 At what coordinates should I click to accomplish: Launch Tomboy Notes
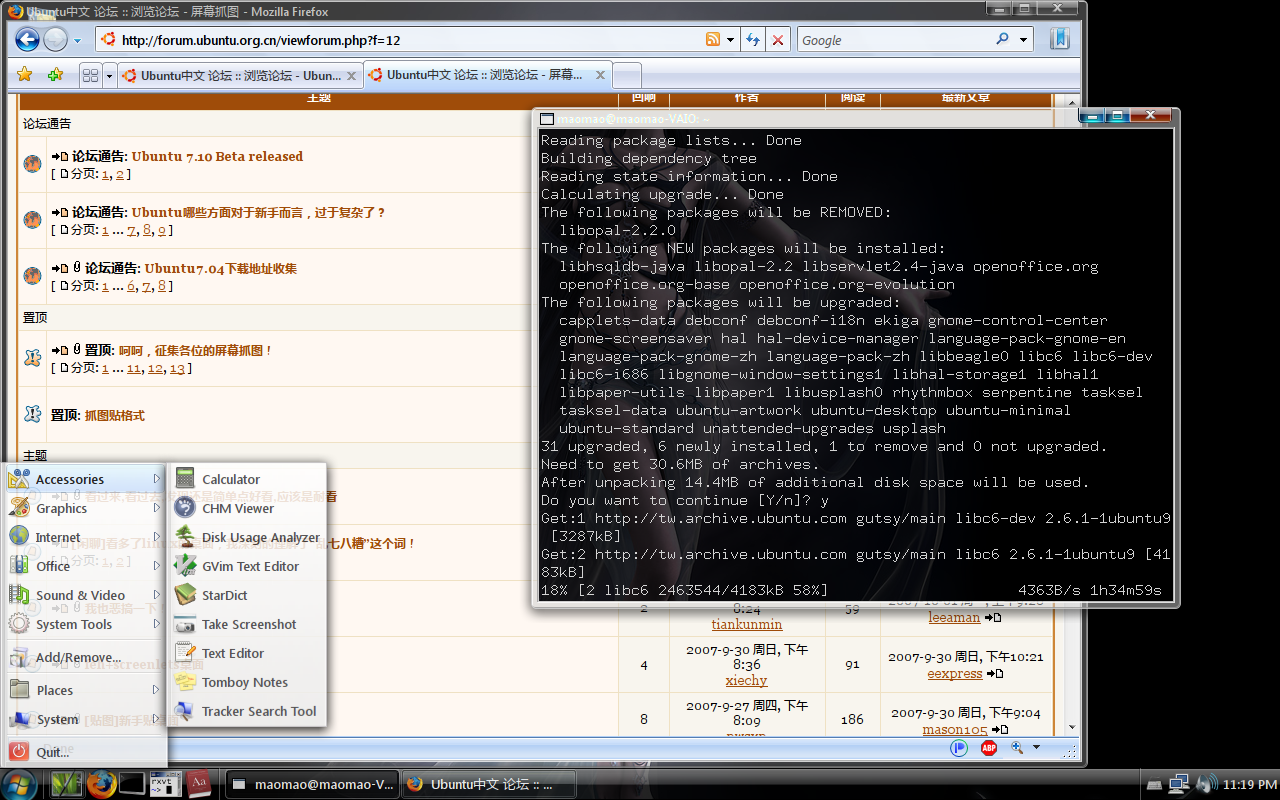pyautogui.click(x=247, y=682)
